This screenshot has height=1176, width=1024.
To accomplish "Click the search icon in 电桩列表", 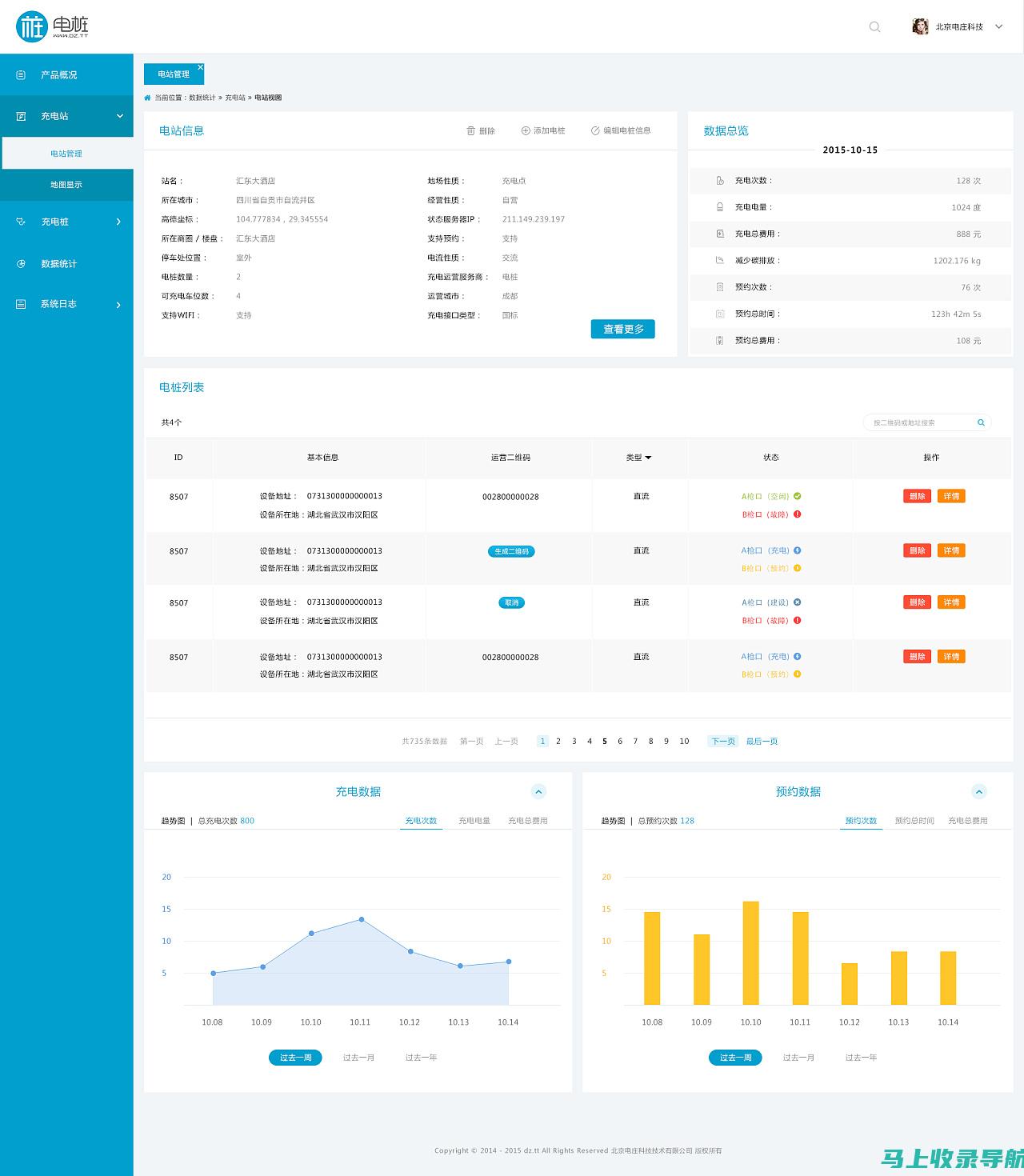I will point(981,422).
